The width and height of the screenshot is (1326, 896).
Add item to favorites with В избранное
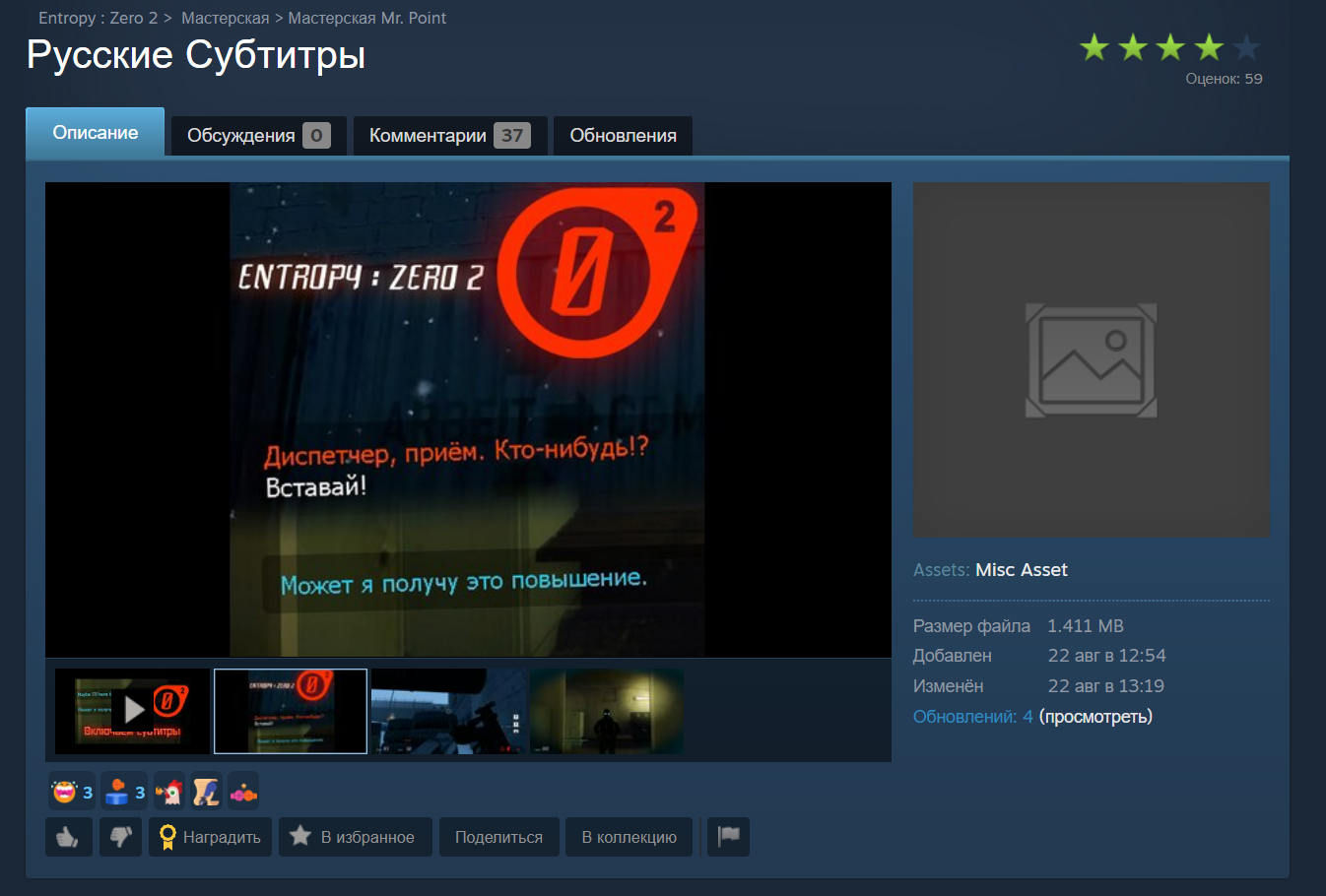pyautogui.click(x=355, y=837)
